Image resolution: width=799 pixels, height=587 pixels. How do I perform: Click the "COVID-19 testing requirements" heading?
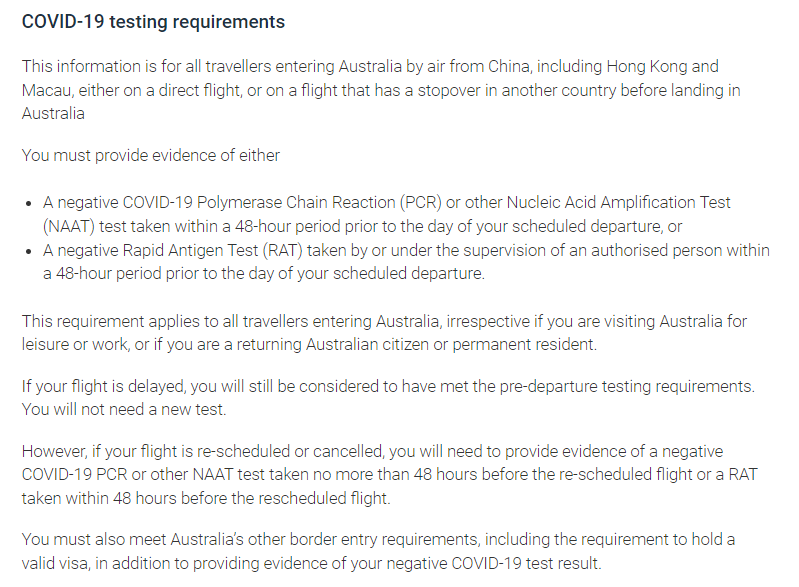click(153, 22)
